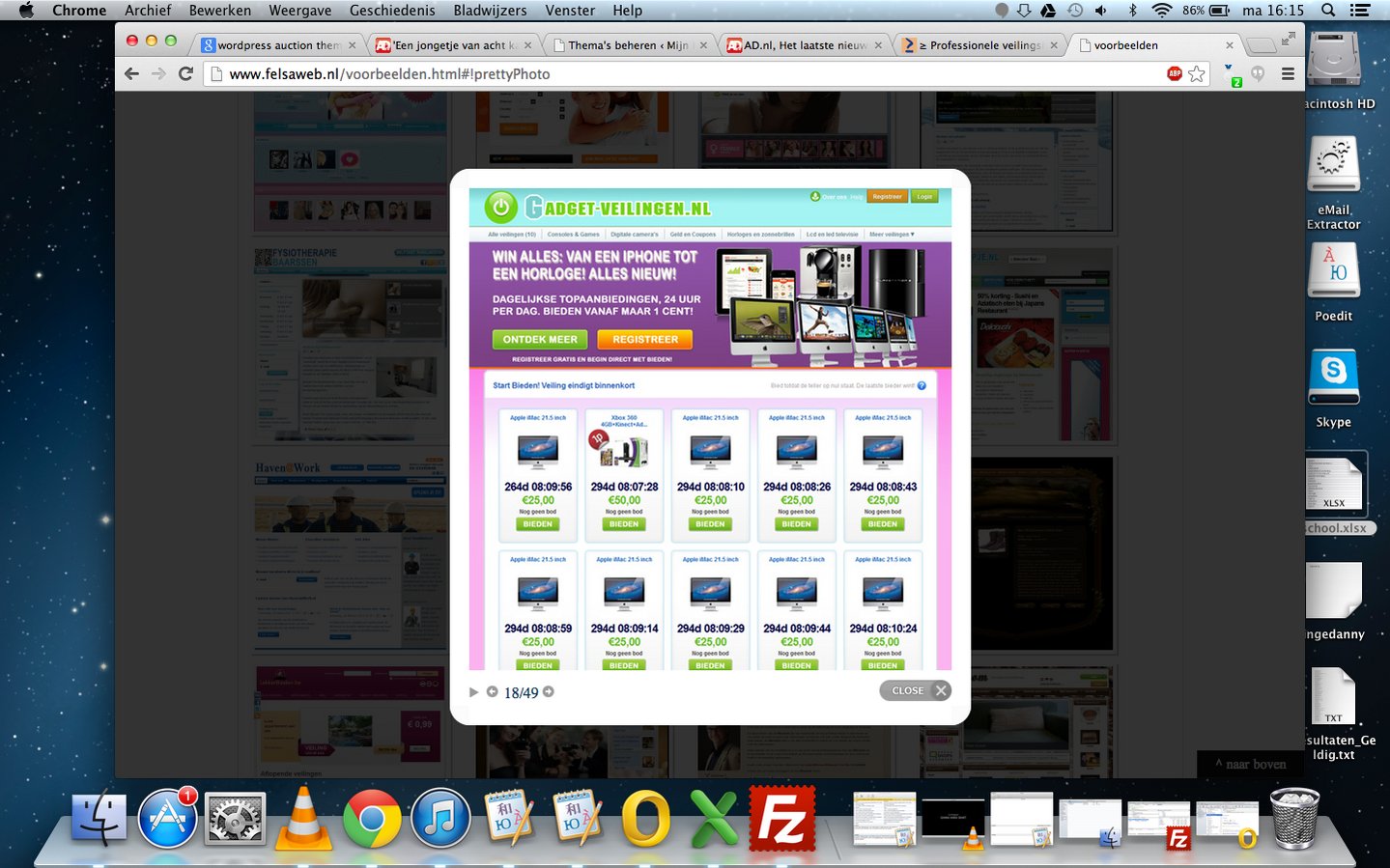The image size is (1390, 868).
Task: Click the Chrome back arrow
Action: click(x=132, y=73)
